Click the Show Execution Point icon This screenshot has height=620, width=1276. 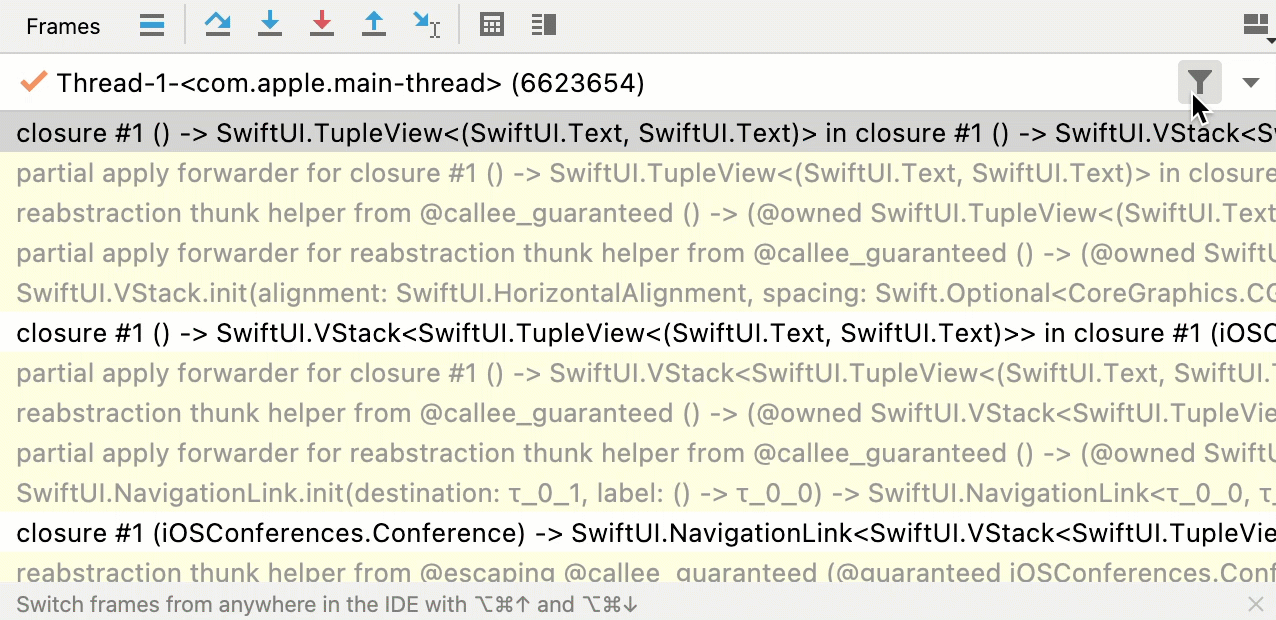(x=152, y=25)
